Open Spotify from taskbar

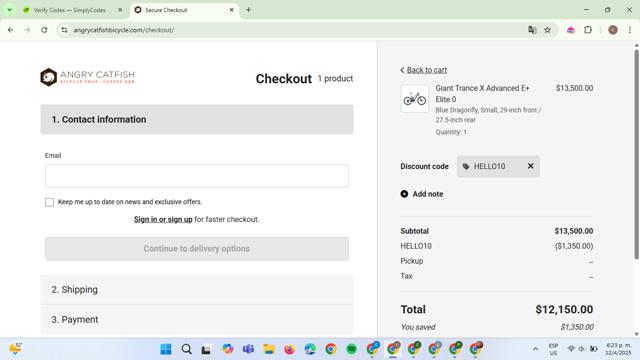[351, 349]
